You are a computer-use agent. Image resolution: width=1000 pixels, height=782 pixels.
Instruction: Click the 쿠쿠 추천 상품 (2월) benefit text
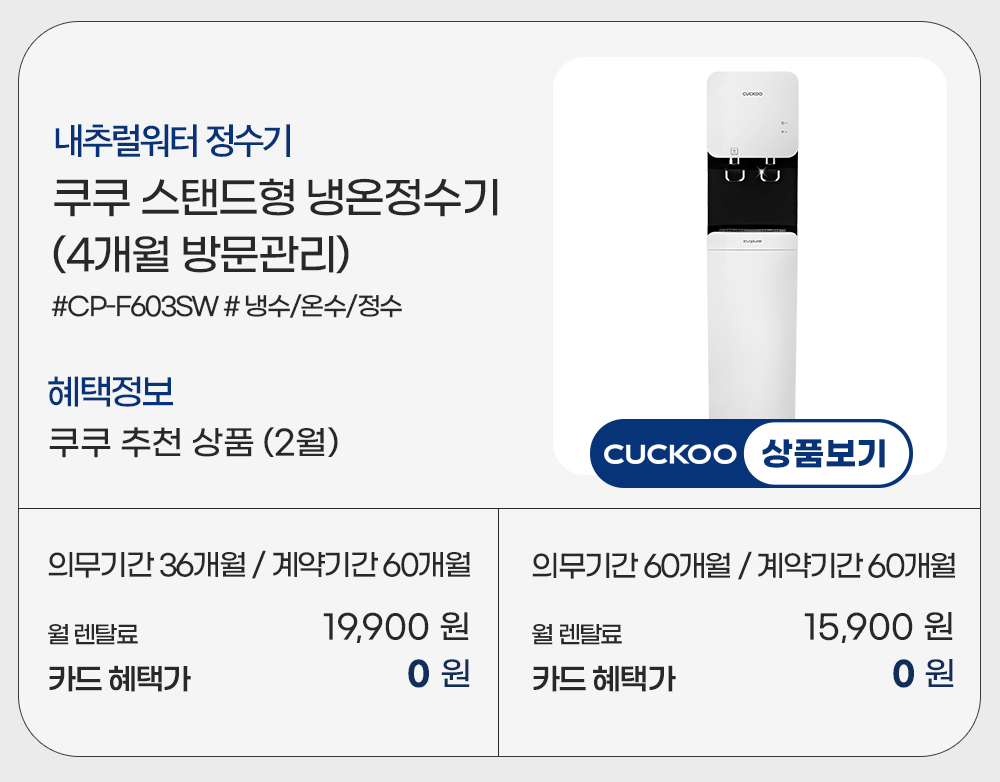[195, 440]
